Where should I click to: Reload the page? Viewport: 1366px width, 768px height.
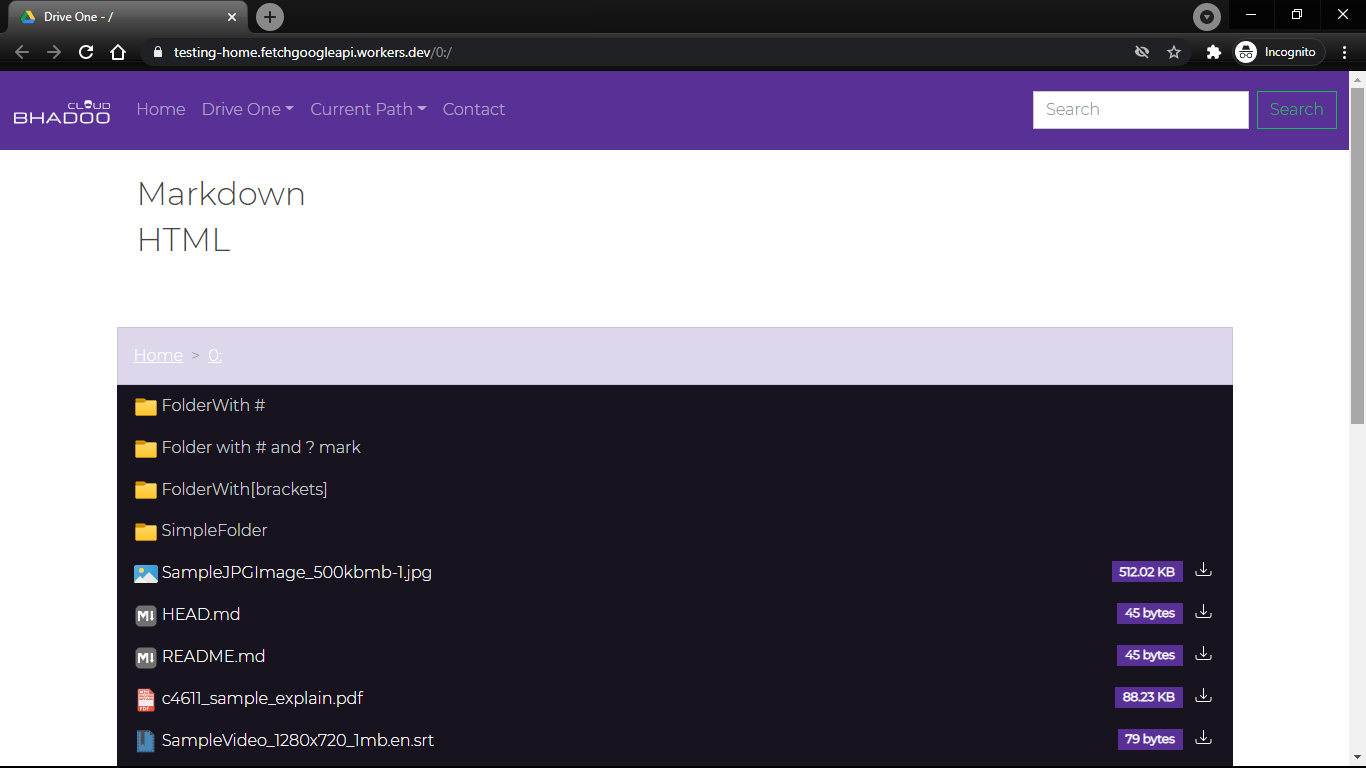click(86, 52)
